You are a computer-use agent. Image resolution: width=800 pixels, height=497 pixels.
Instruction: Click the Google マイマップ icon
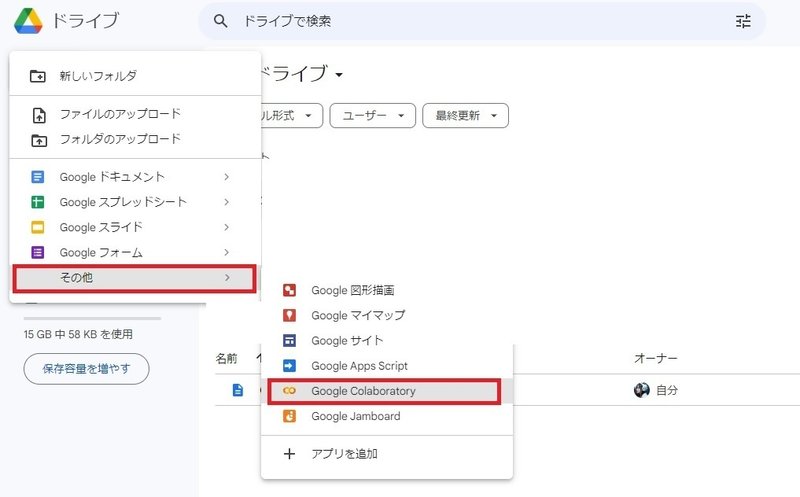(x=289, y=315)
